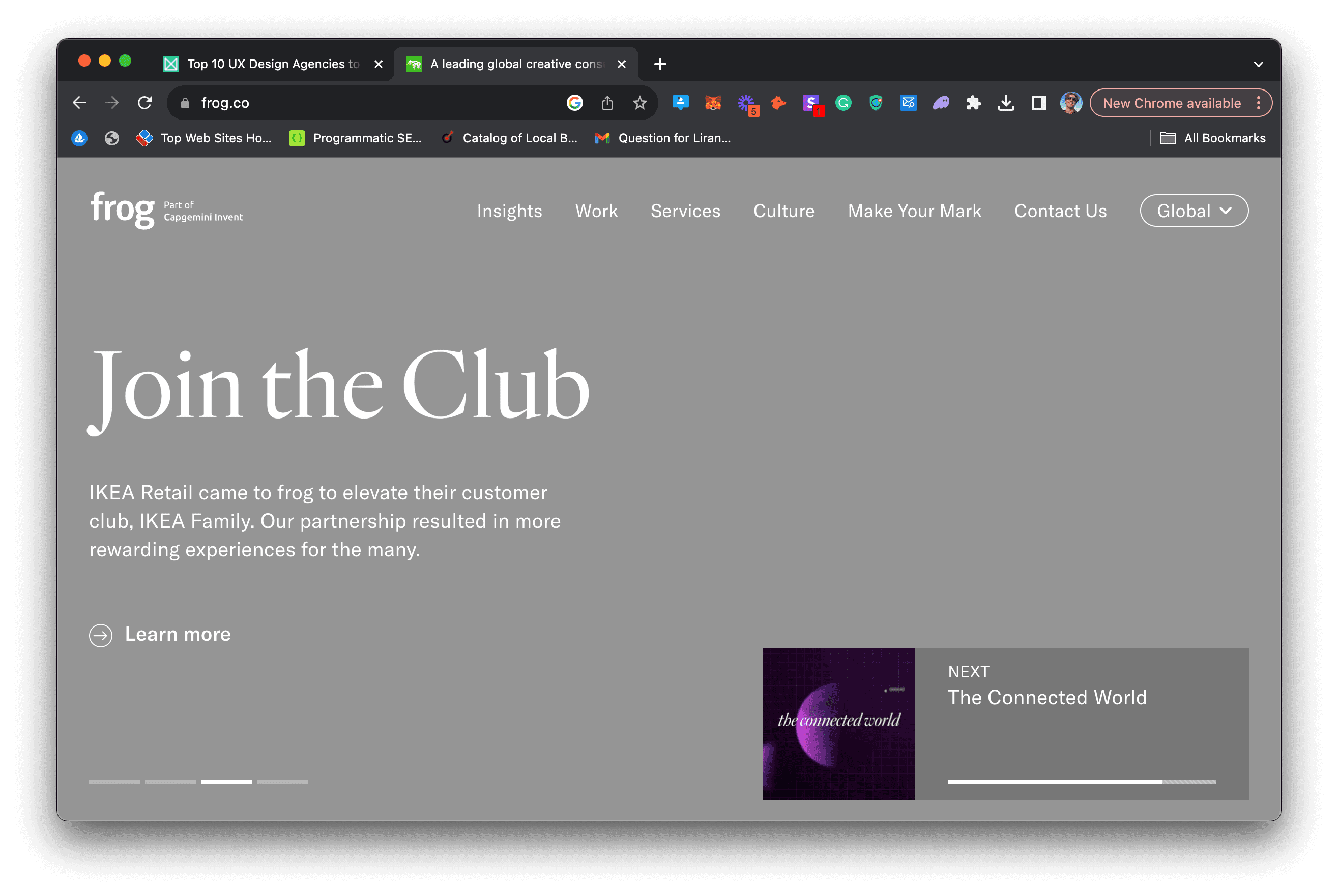This screenshot has width=1338, height=896.
Task: Reload the frog.co page
Action: pos(144,103)
